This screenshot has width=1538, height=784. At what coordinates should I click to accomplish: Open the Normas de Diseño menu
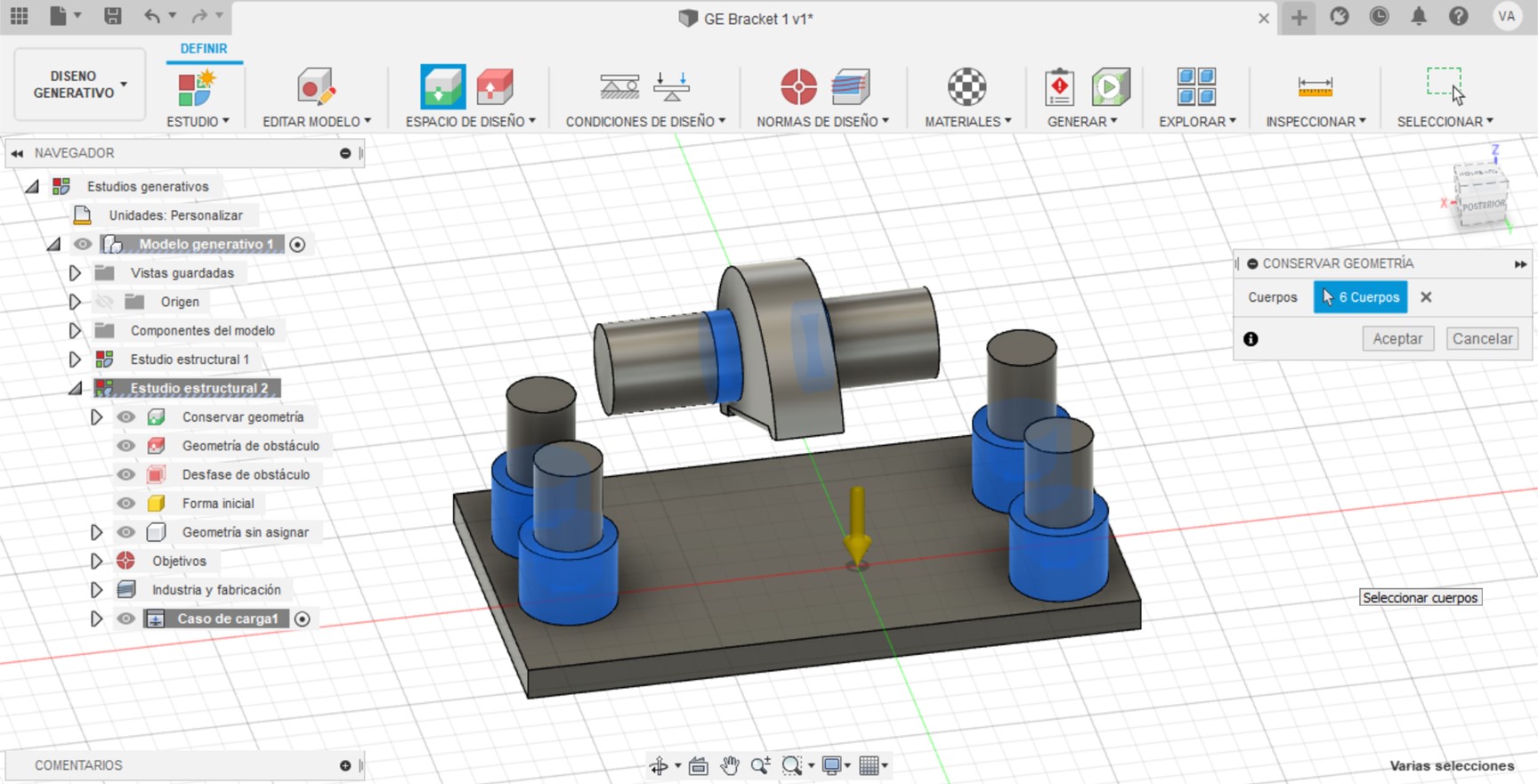(x=822, y=121)
